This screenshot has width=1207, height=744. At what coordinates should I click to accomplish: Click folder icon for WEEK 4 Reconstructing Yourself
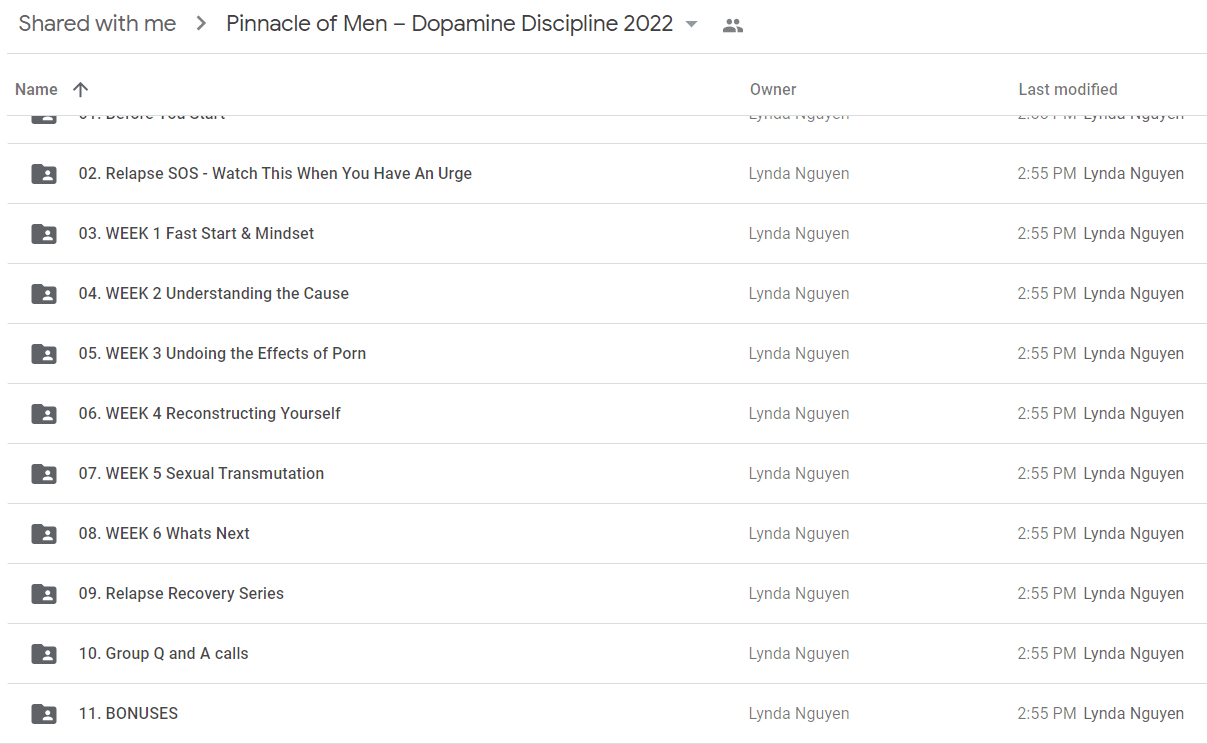(x=44, y=414)
